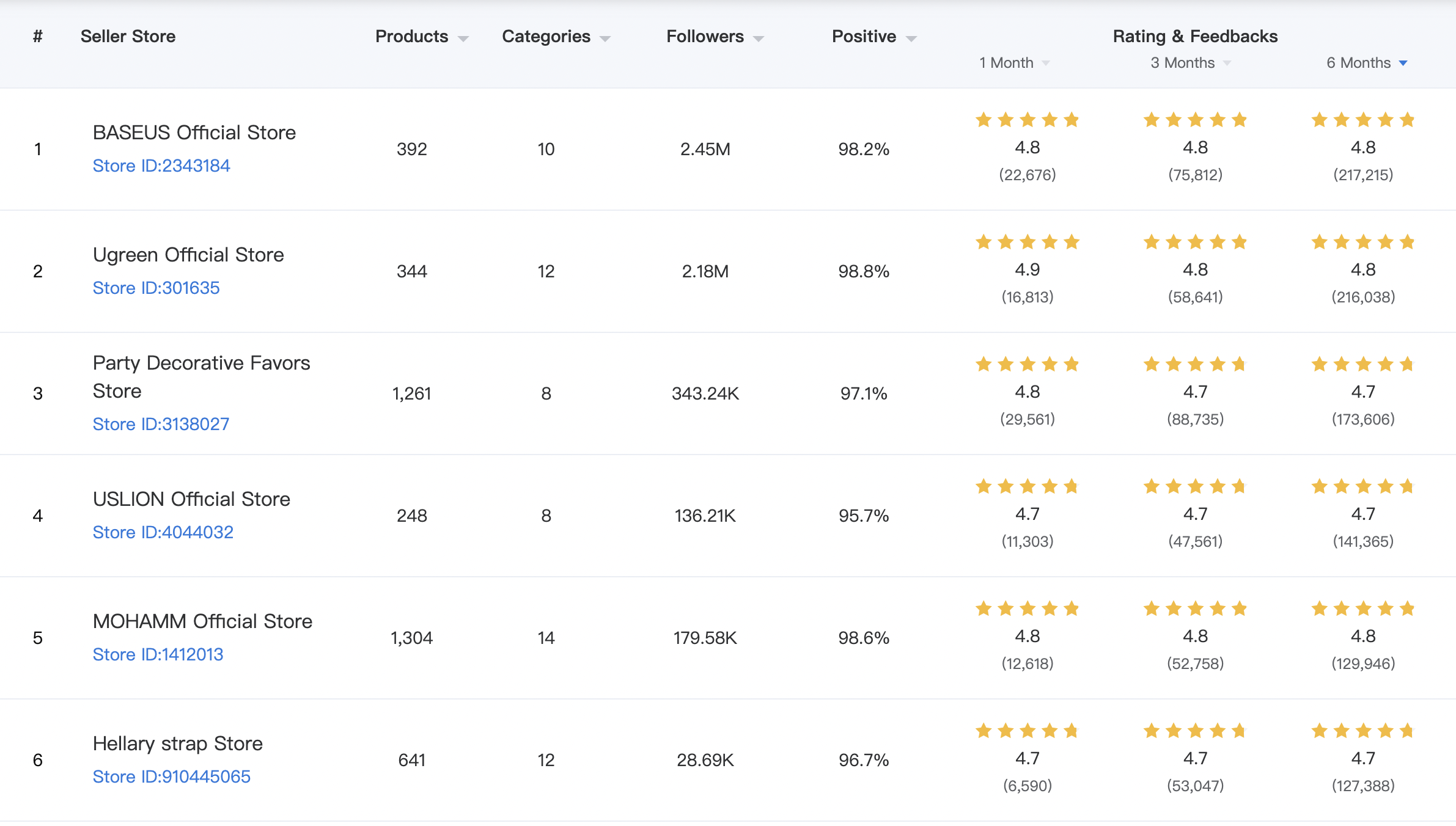This screenshot has width=1456, height=826.
Task: Open Store ID:910445065 link
Action: point(171,777)
